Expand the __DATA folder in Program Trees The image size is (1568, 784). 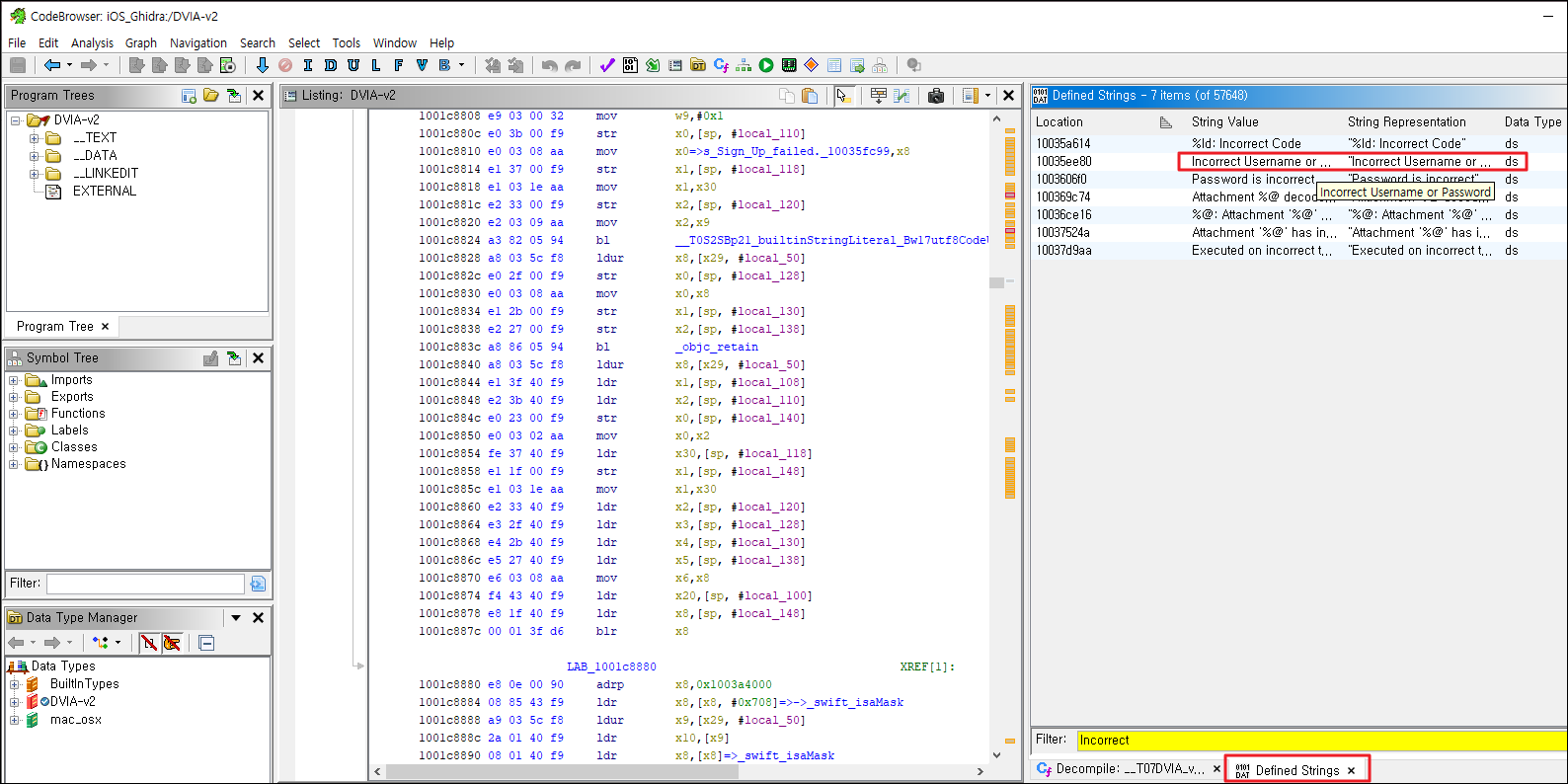click(35, 156)
